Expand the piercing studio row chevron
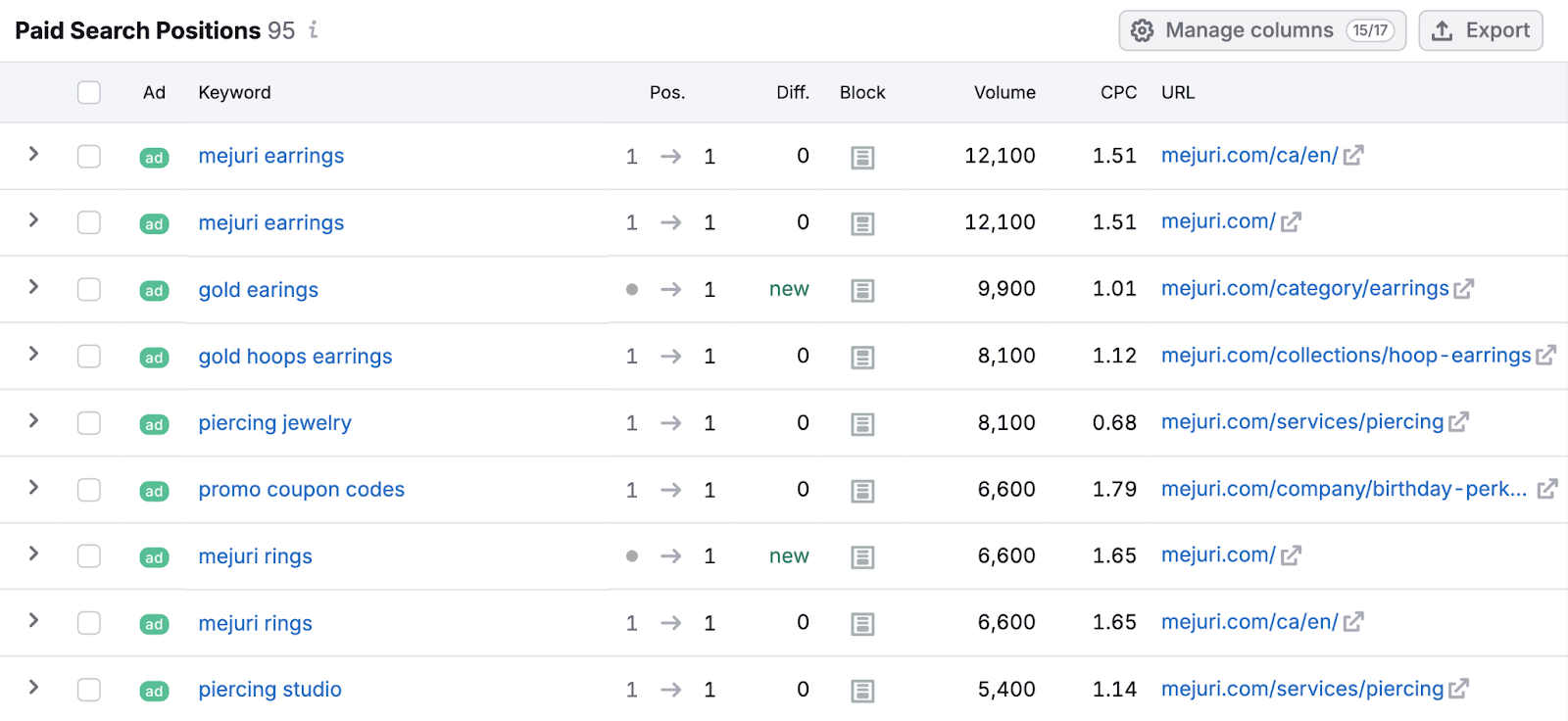Image resolution: width=1568 pixels, height=721 pixels. [x=33, y=687]
